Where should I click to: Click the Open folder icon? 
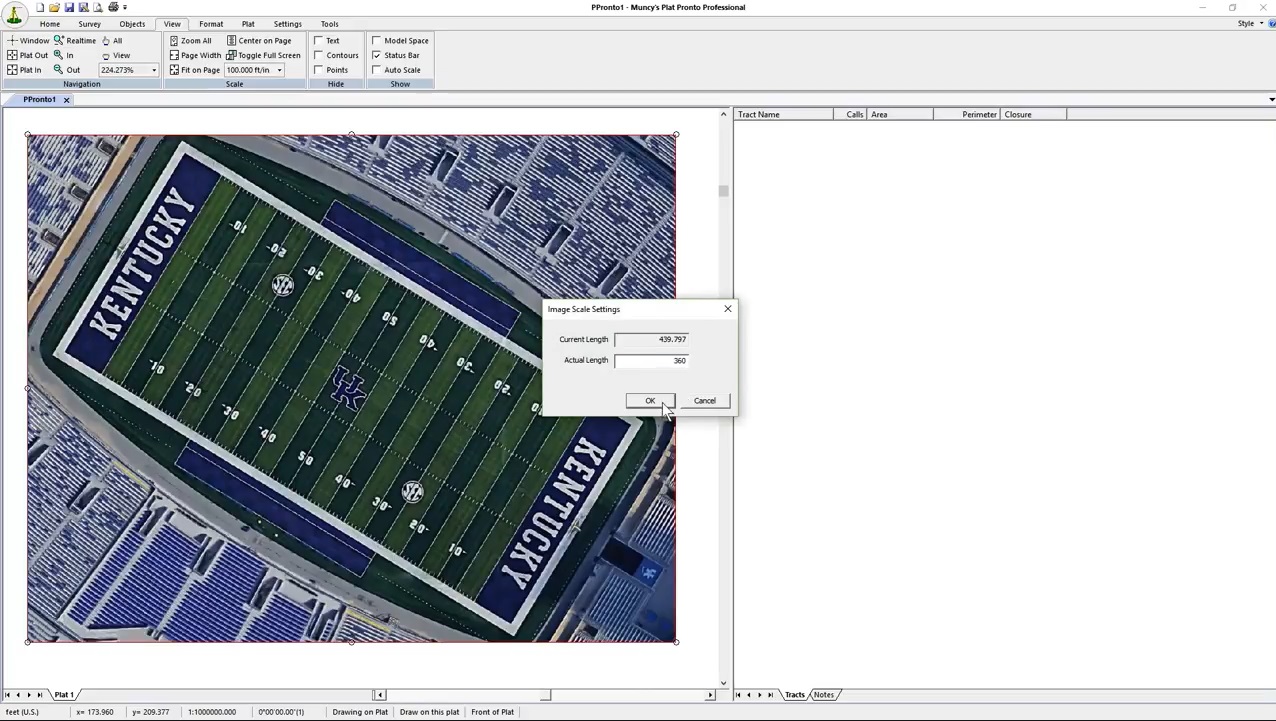coord(54,7)
